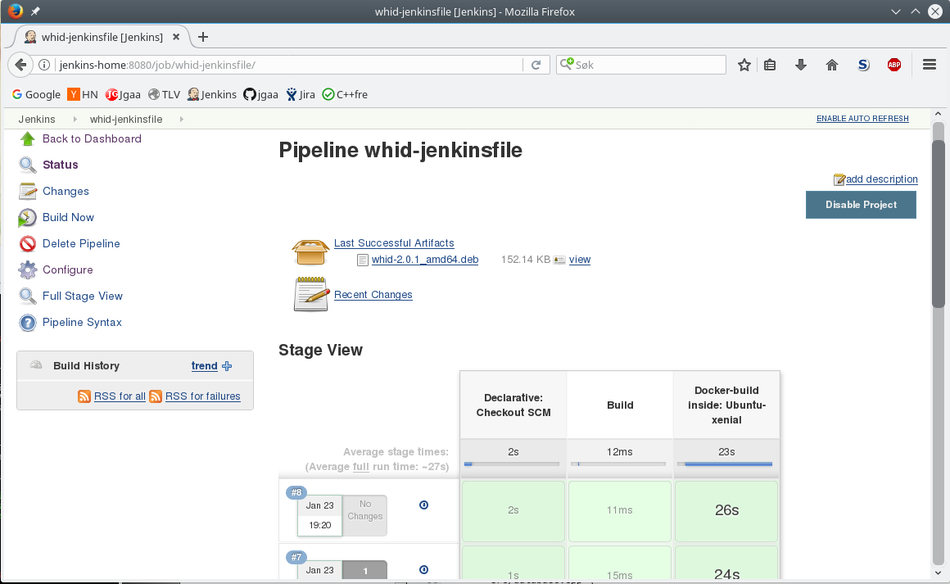Click the info icon next to build #8

tap(423, 505)
